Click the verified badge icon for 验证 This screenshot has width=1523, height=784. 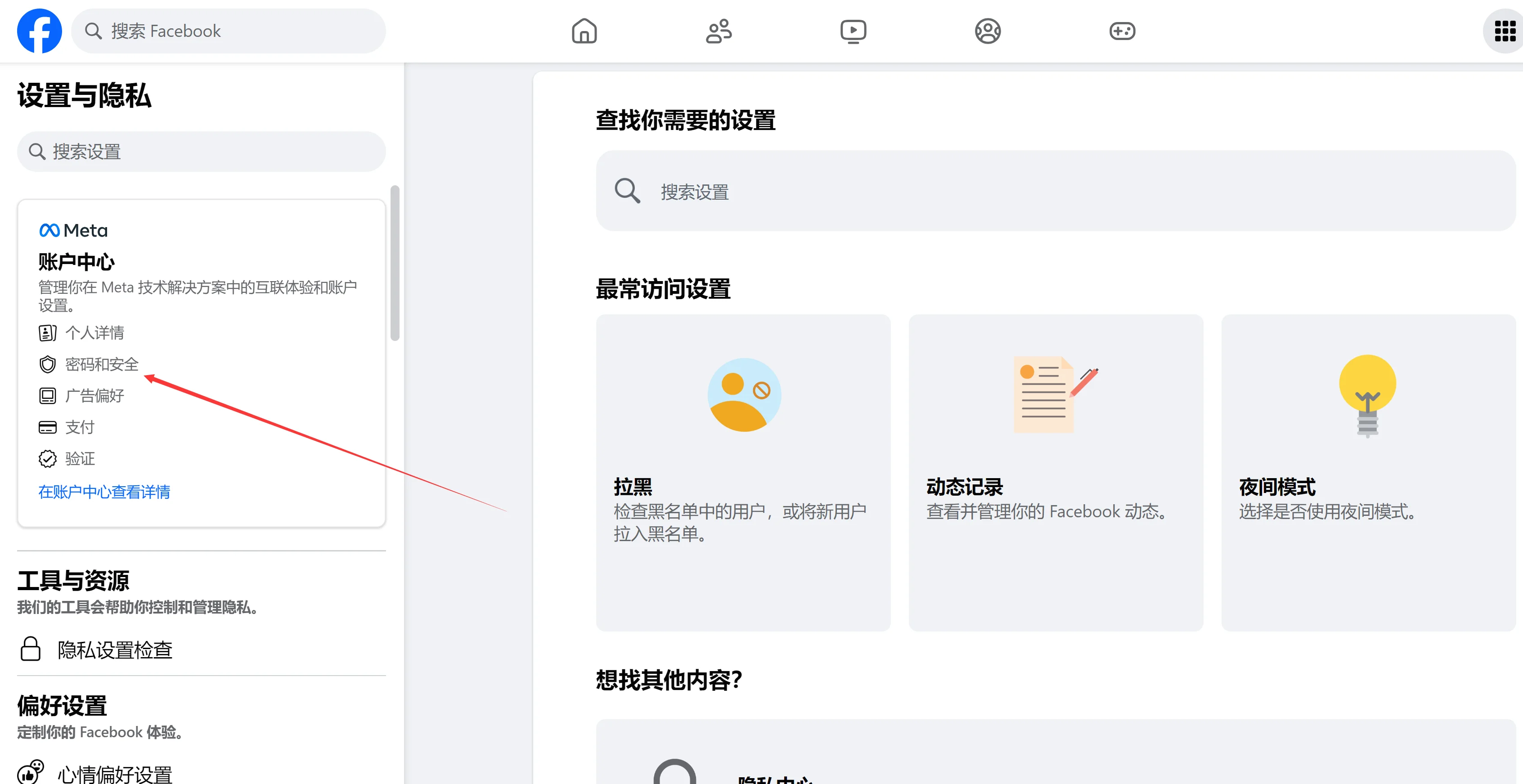[x=47, y=458]
